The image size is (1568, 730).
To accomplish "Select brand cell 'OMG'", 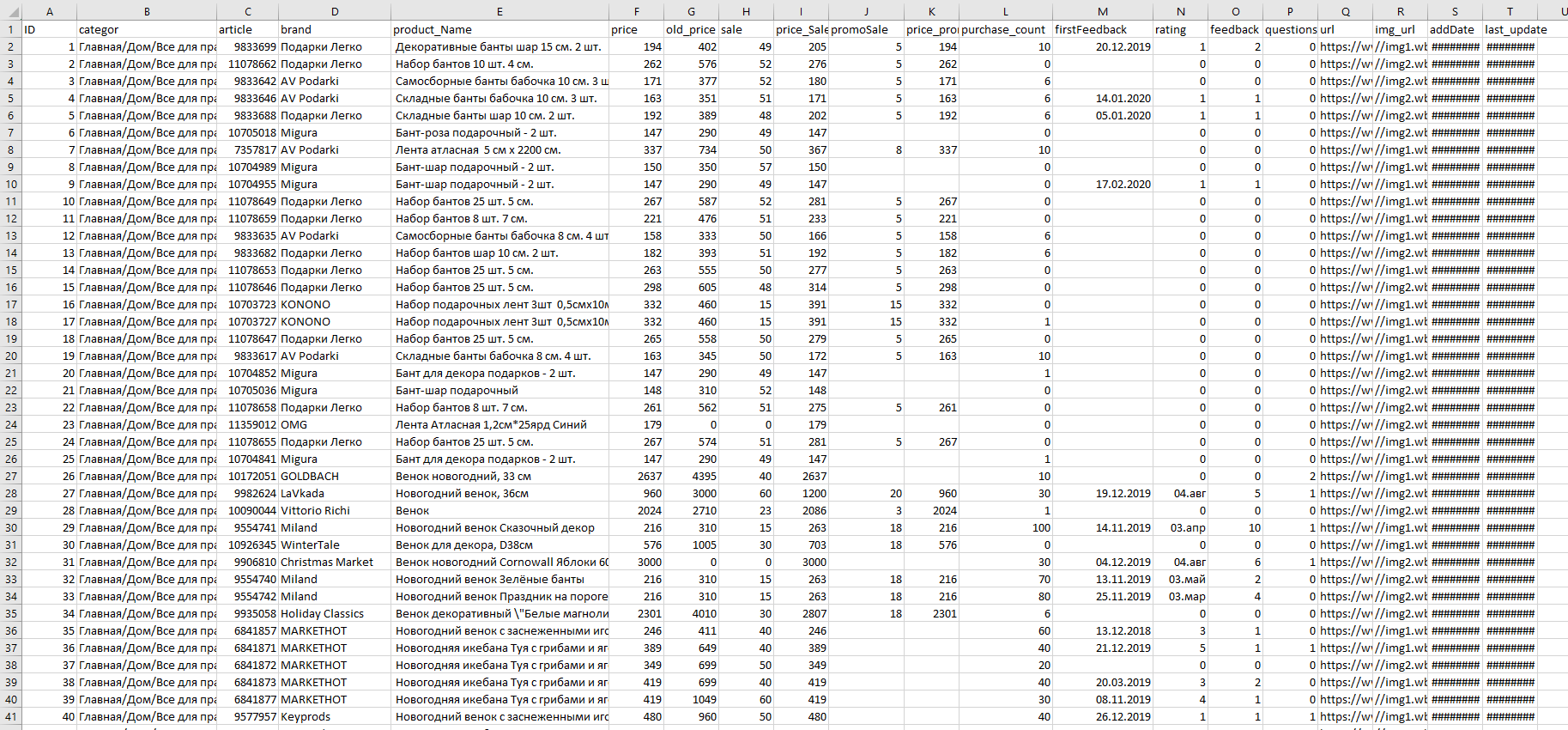I will point(335,424).
